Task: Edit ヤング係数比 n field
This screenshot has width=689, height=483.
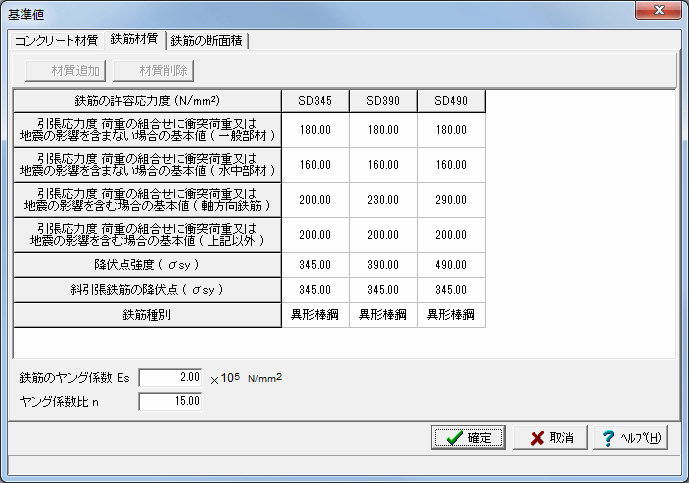Action: pos(170,401)
